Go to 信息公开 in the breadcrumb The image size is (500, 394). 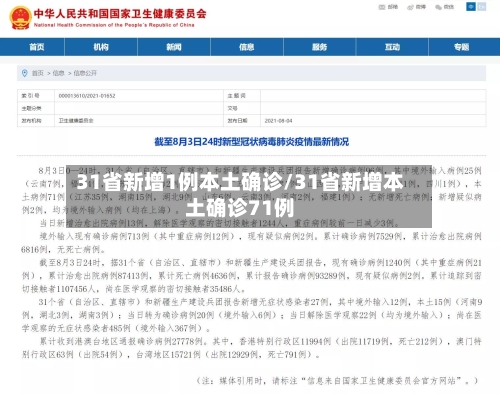(x=85, y=73)
